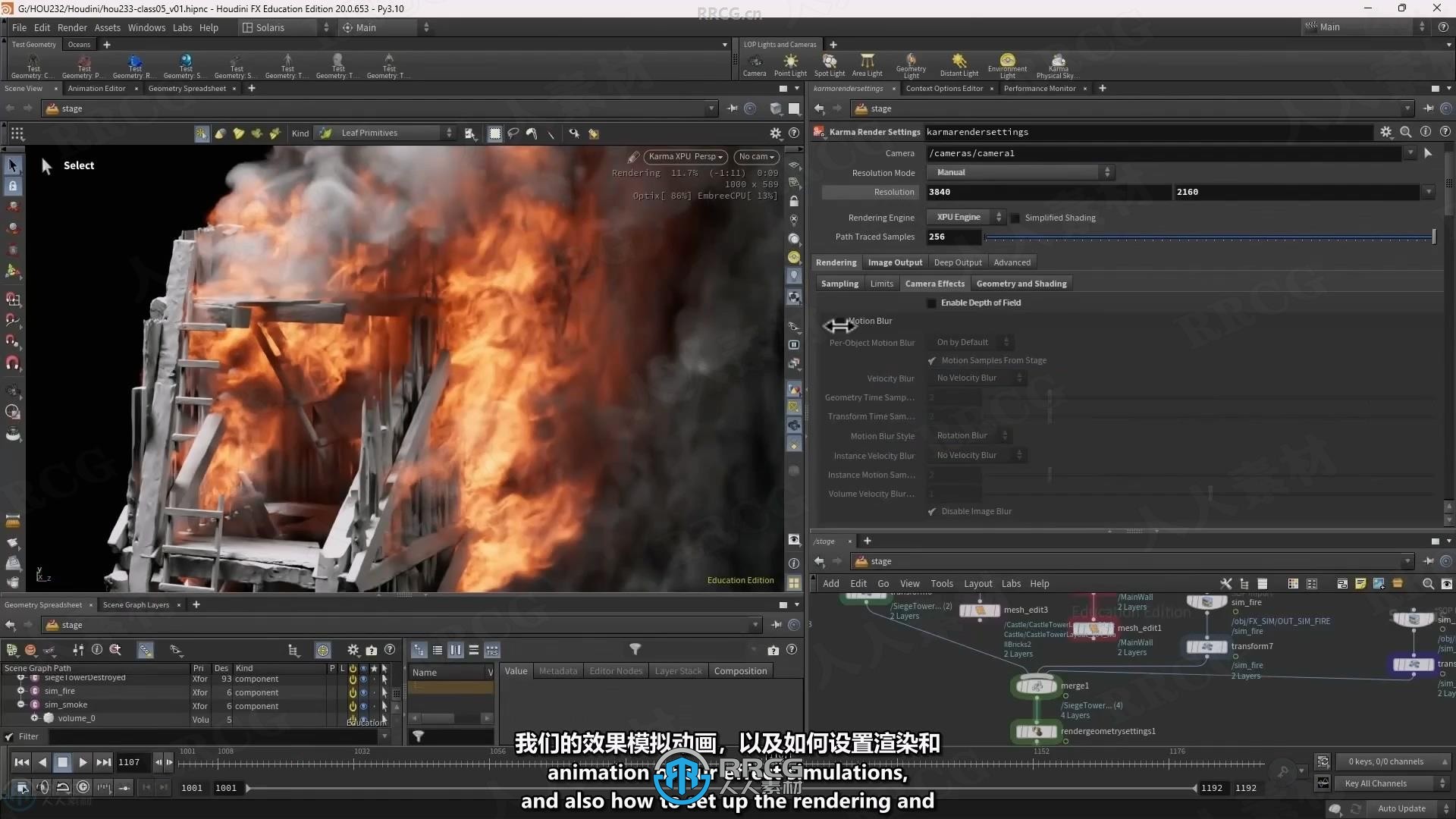Open Resolution Mode dropdown
Screen dimensions: 1456x819
(1021, 173)
